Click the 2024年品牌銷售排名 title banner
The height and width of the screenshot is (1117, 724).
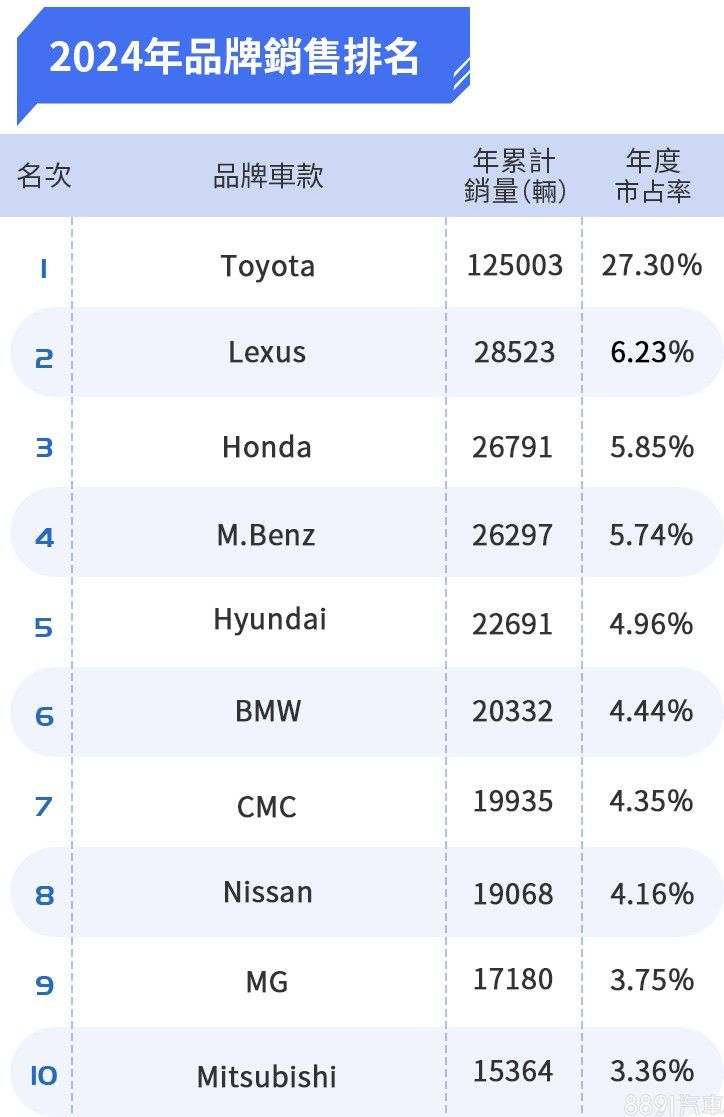tap(235, 57)
